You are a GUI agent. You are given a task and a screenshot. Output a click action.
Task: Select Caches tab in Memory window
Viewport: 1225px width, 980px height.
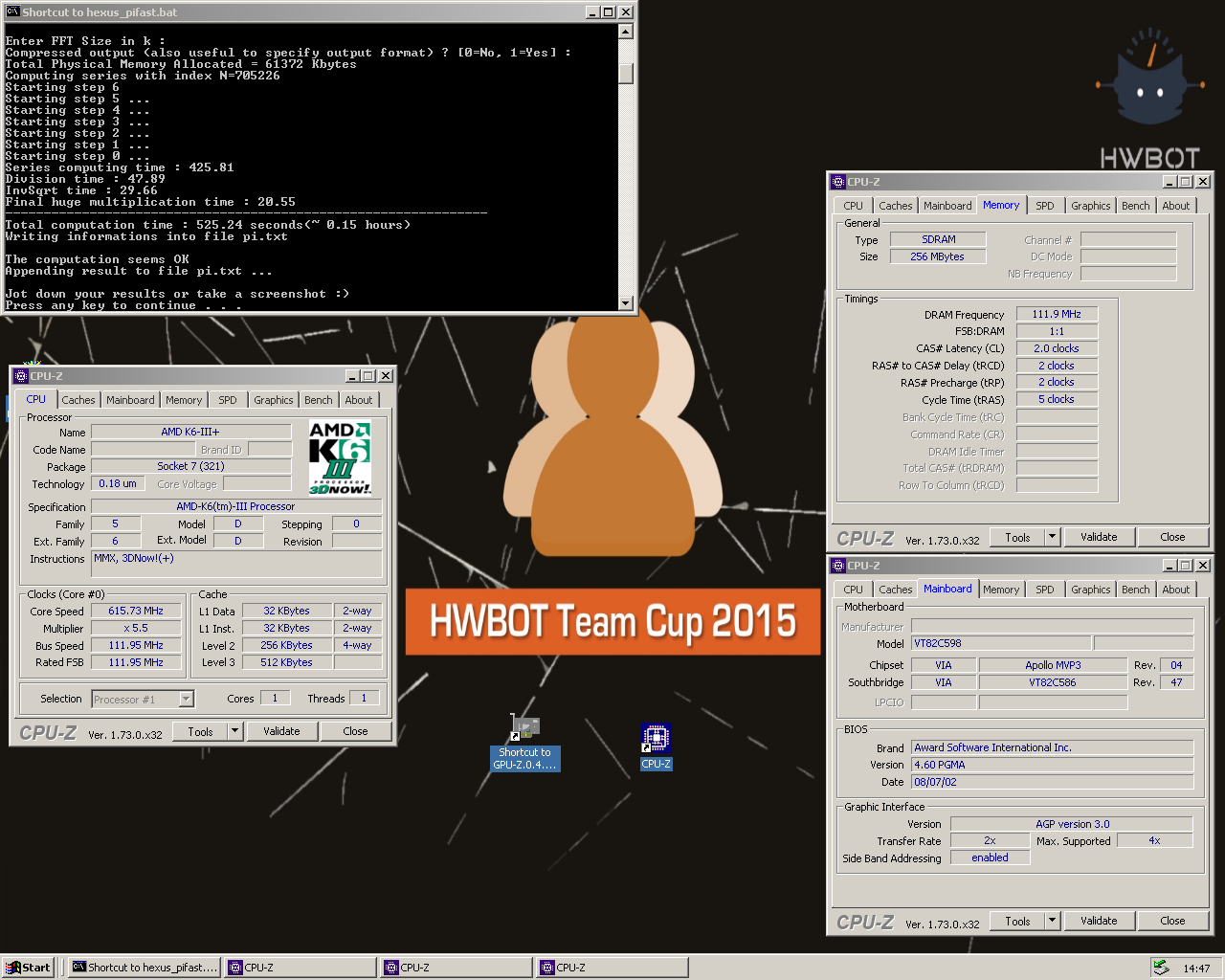point(896,206)
